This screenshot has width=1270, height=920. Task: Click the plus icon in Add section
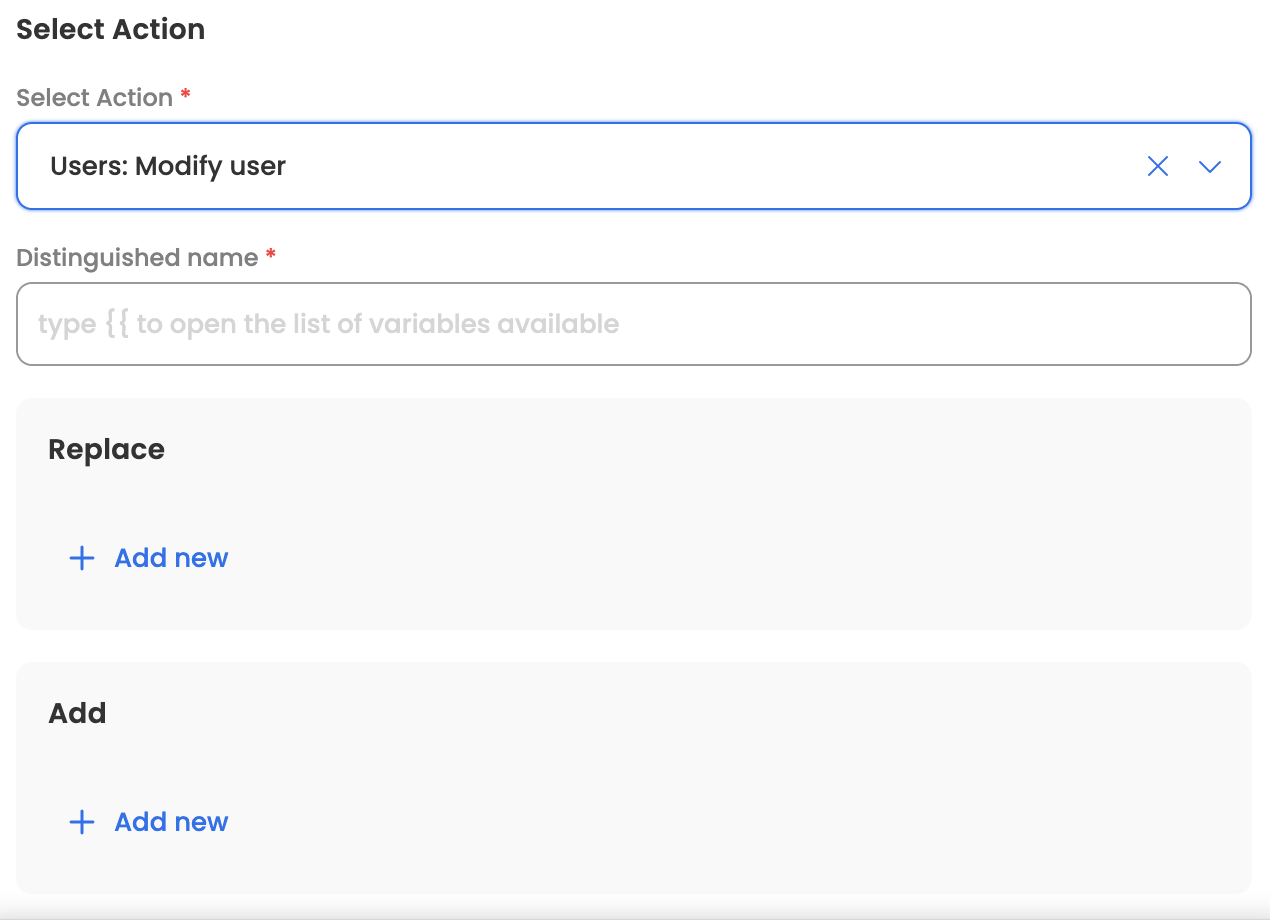(81, 822)
